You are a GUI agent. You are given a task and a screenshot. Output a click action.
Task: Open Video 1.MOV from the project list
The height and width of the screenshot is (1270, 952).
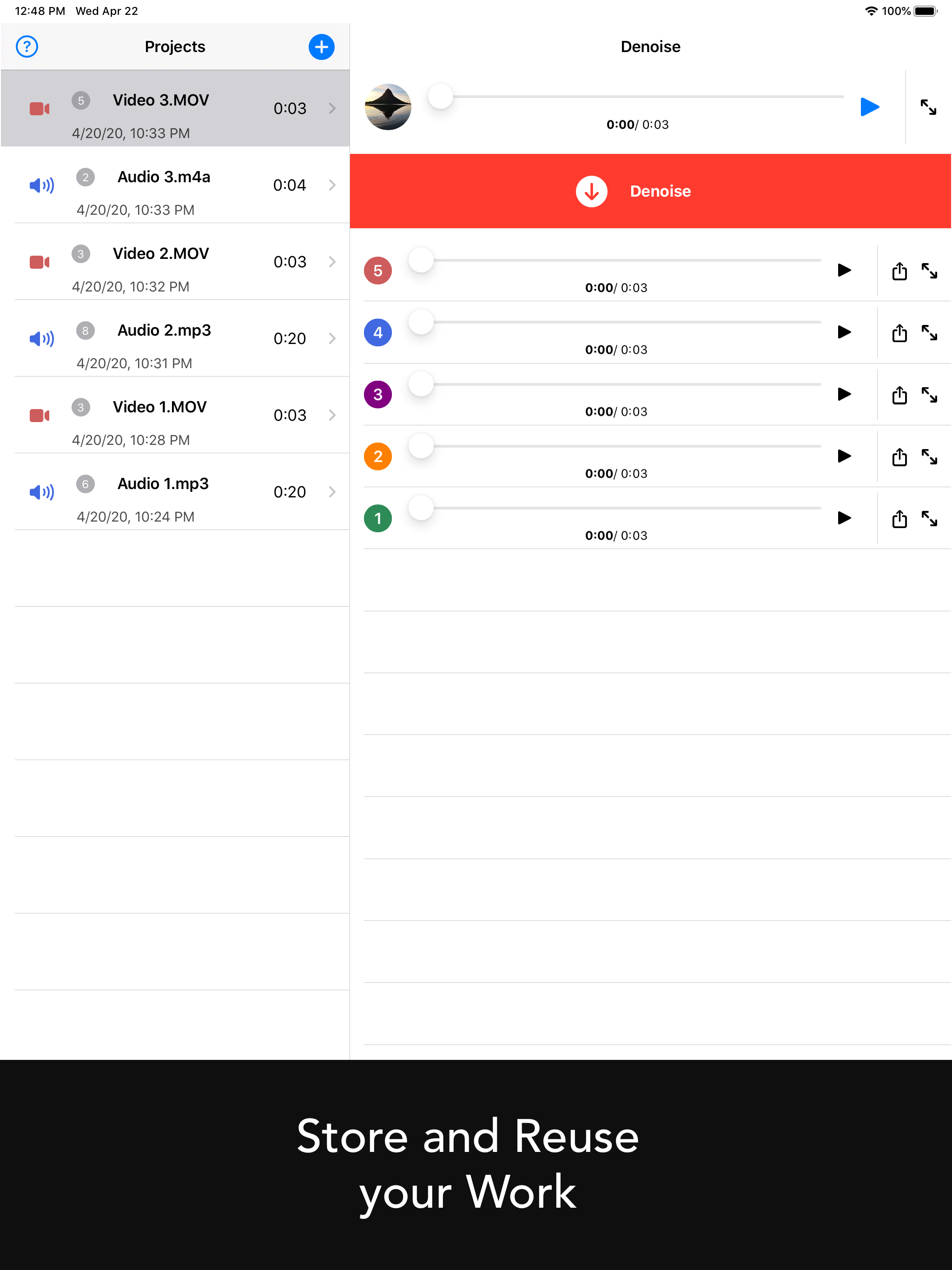click(x=172, y=415)
